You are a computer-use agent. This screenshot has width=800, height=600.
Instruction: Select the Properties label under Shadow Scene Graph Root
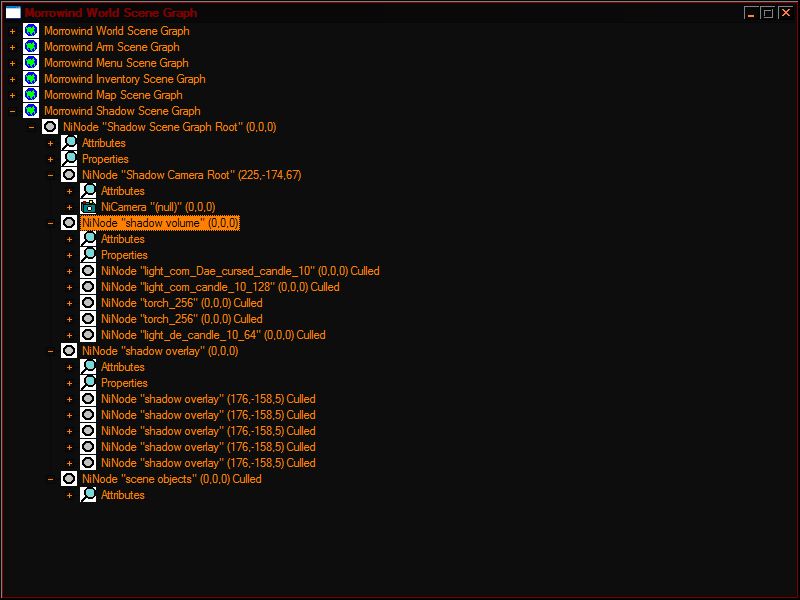pyautogui.click(x=105, y=159)
